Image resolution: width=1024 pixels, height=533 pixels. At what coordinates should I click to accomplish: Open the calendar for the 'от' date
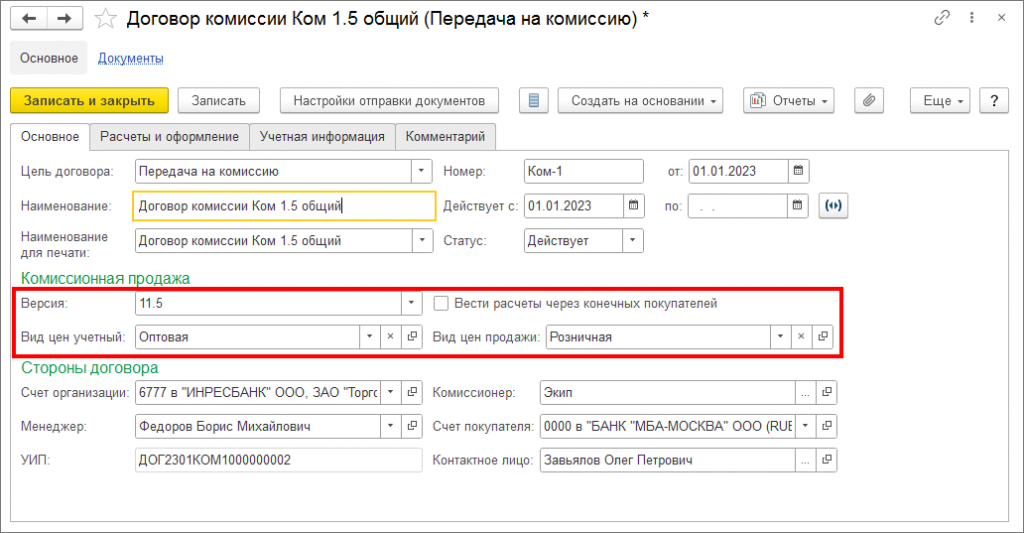click(x=798, y=171)
